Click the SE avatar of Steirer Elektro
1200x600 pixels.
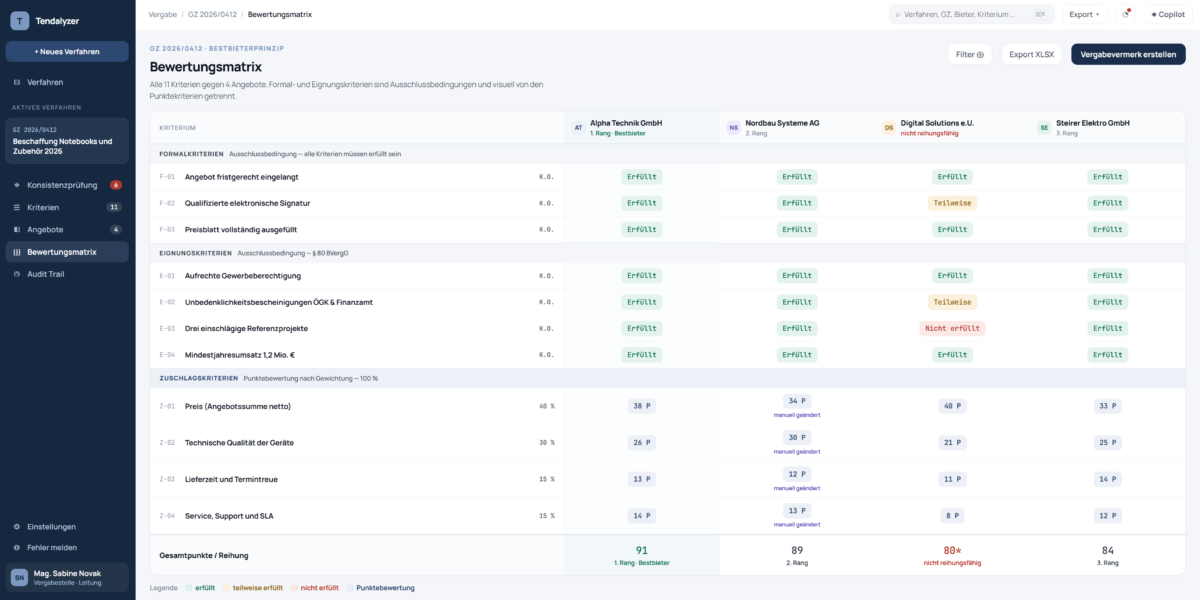(1044, 128)
